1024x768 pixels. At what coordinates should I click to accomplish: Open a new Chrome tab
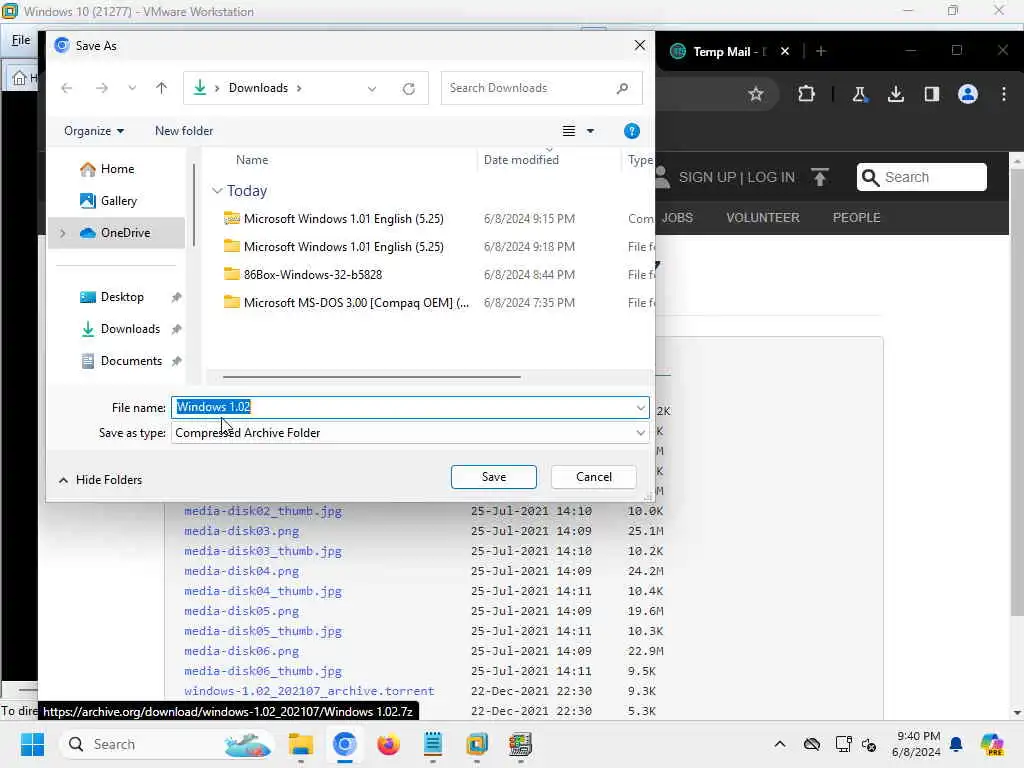click(x=821, y=52)
